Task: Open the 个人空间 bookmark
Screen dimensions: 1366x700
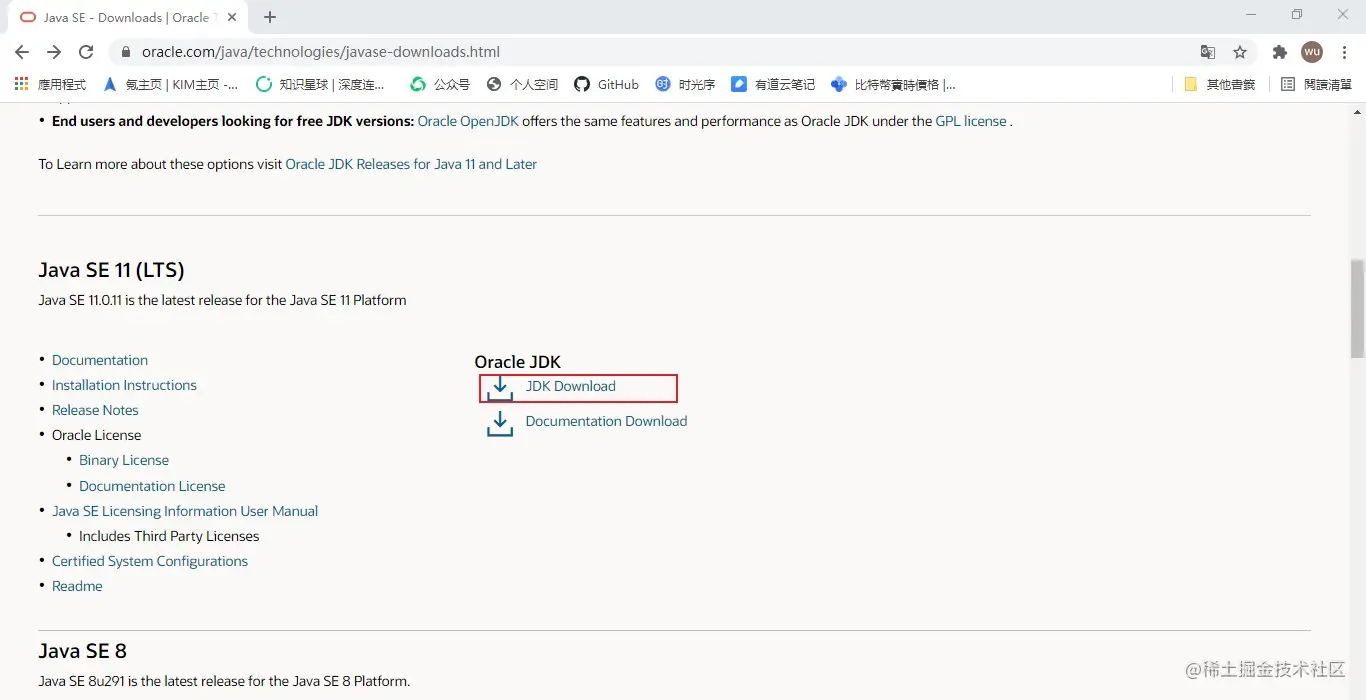Action: click(522, 84)
